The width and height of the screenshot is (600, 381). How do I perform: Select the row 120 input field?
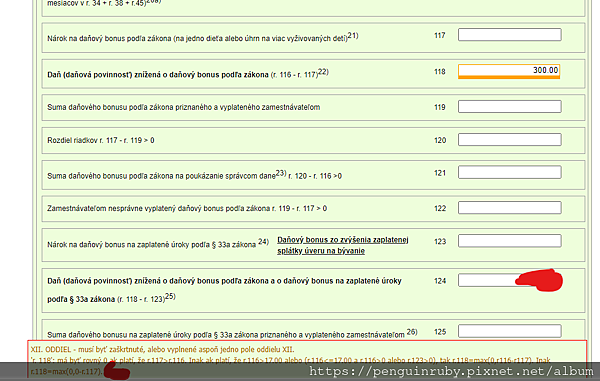[509, 139]
